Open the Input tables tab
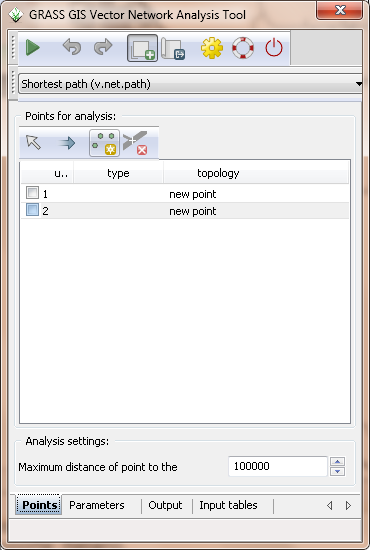370x550 pixels. pos(228,505)
